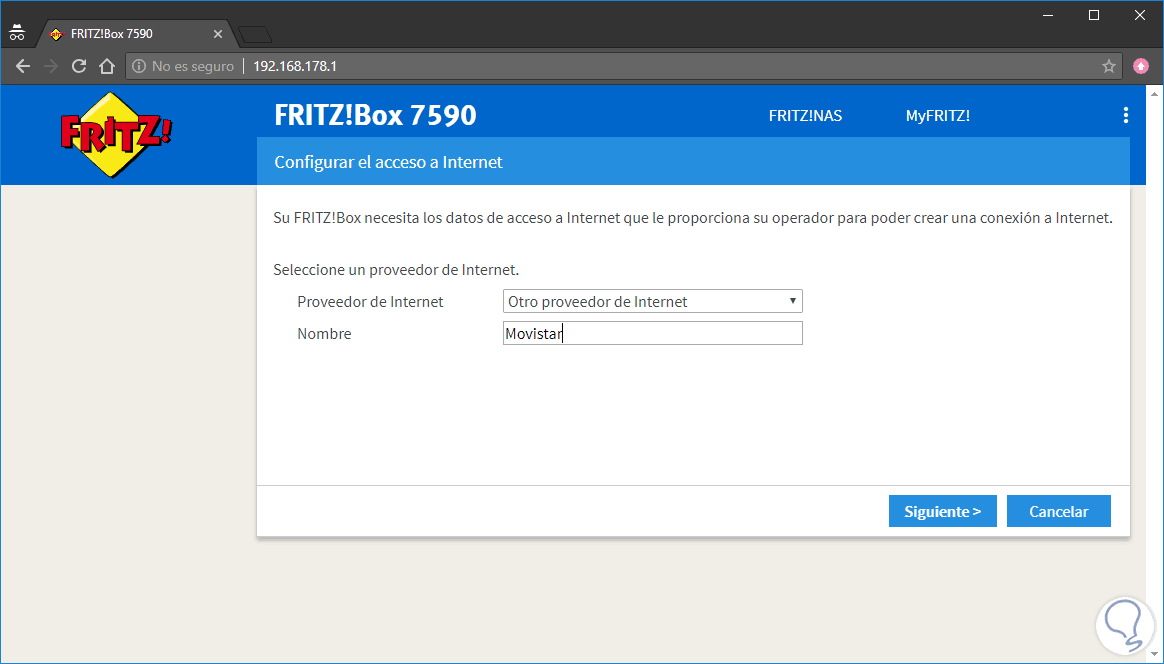
Task: Bookmark this page with star icon
Action: [1108, 66]
